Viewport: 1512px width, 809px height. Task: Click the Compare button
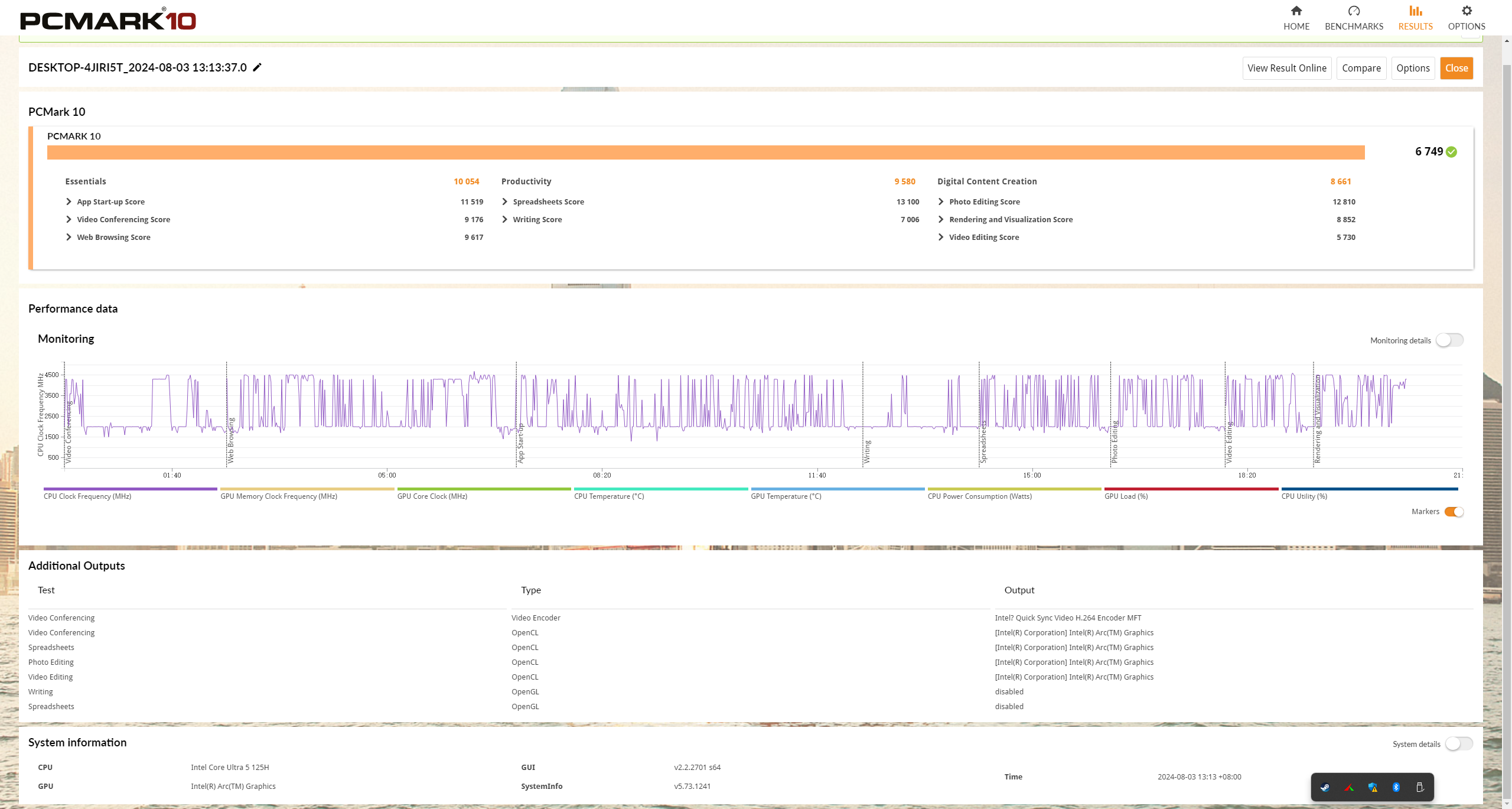1361,68
